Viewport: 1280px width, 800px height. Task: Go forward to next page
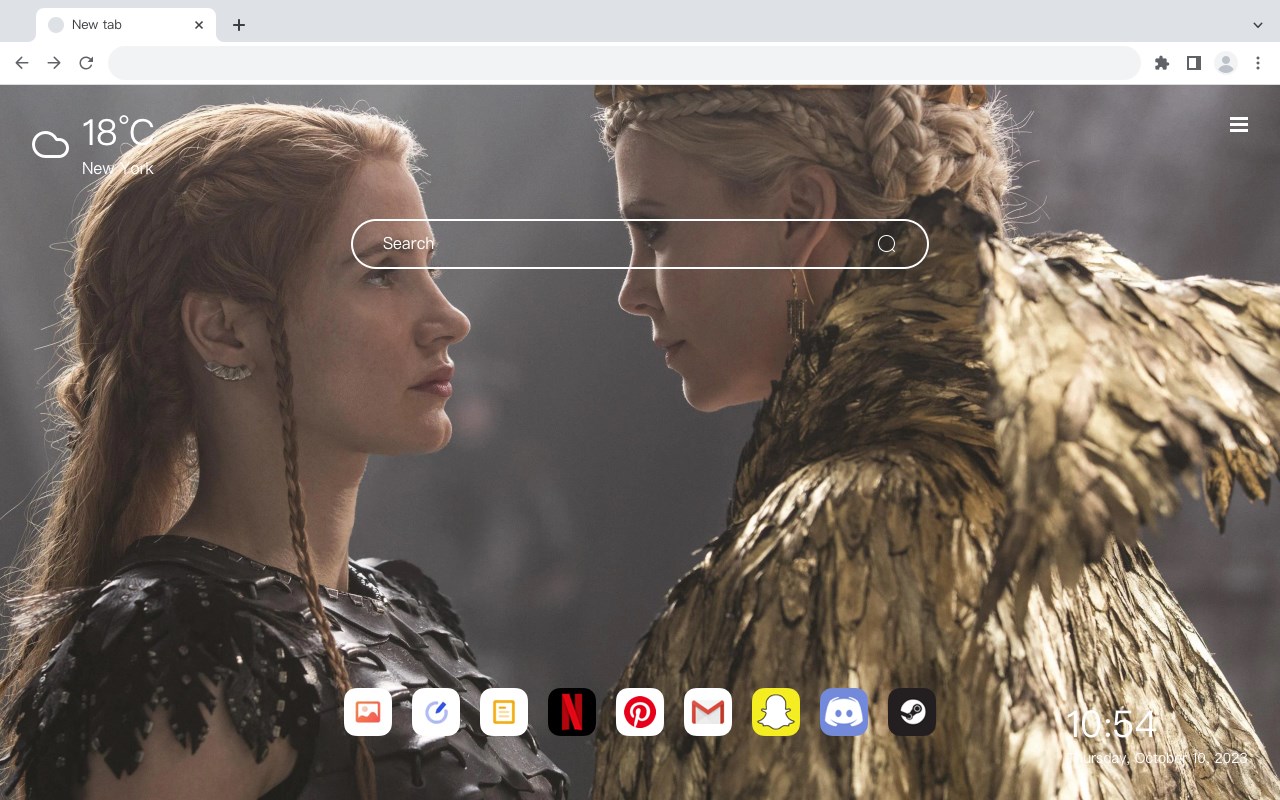click(54, 63)
